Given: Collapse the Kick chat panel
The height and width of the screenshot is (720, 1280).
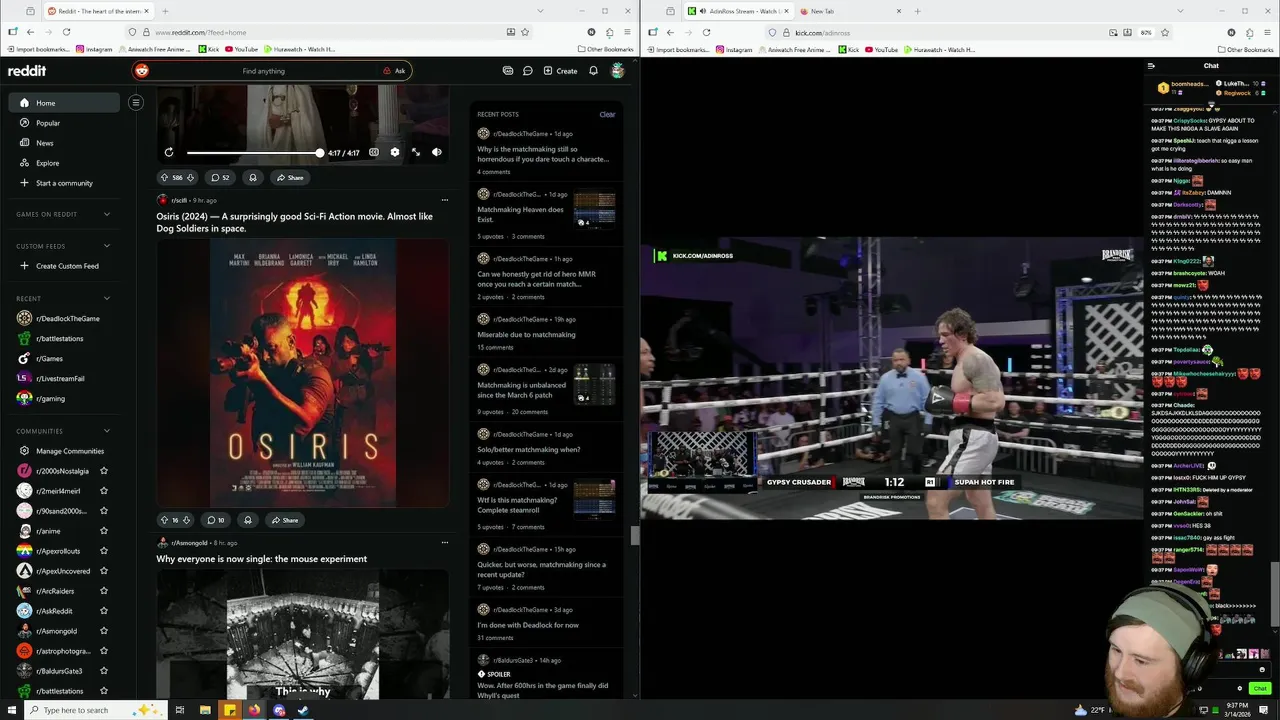Looking at the screenshot, I should [1151, 66].
